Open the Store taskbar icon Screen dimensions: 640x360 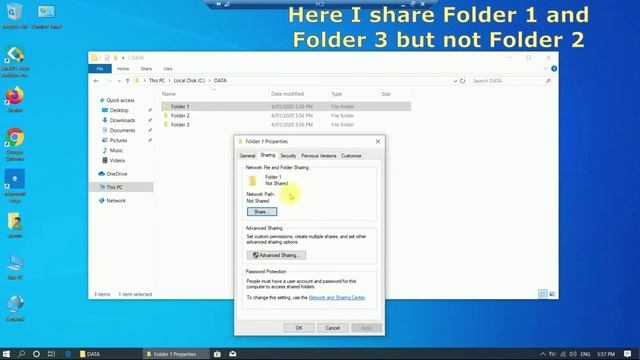[x=217, y=354]
